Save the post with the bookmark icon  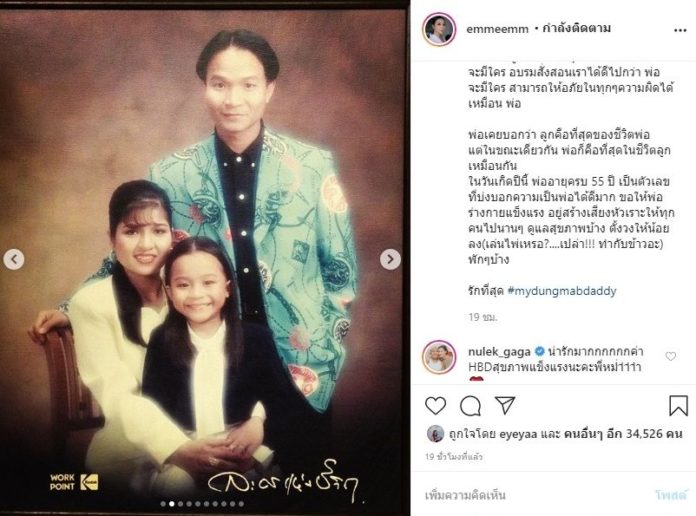click(678, 405)
